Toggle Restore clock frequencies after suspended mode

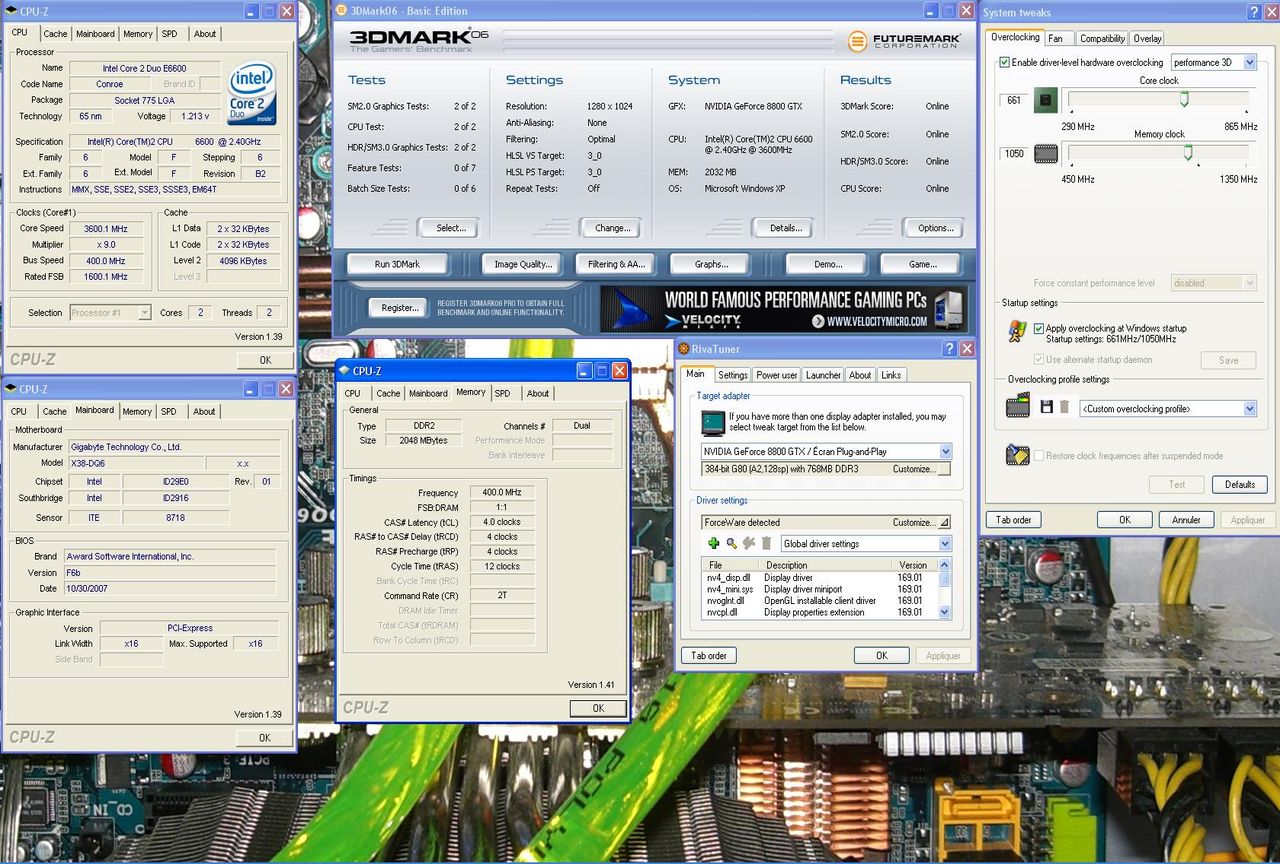click(x=1039, y=455)
